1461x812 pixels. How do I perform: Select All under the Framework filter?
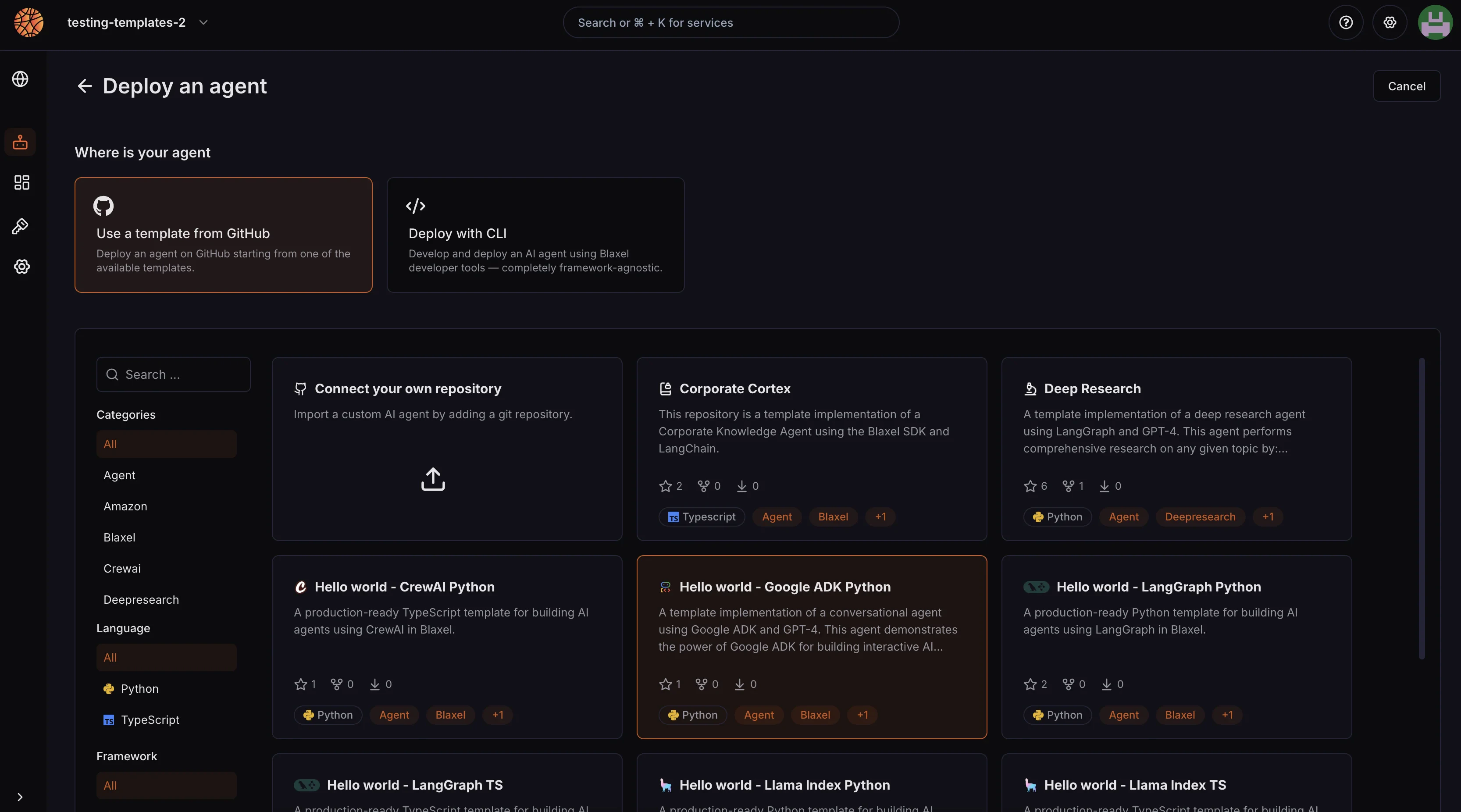(x=166, y=785)
